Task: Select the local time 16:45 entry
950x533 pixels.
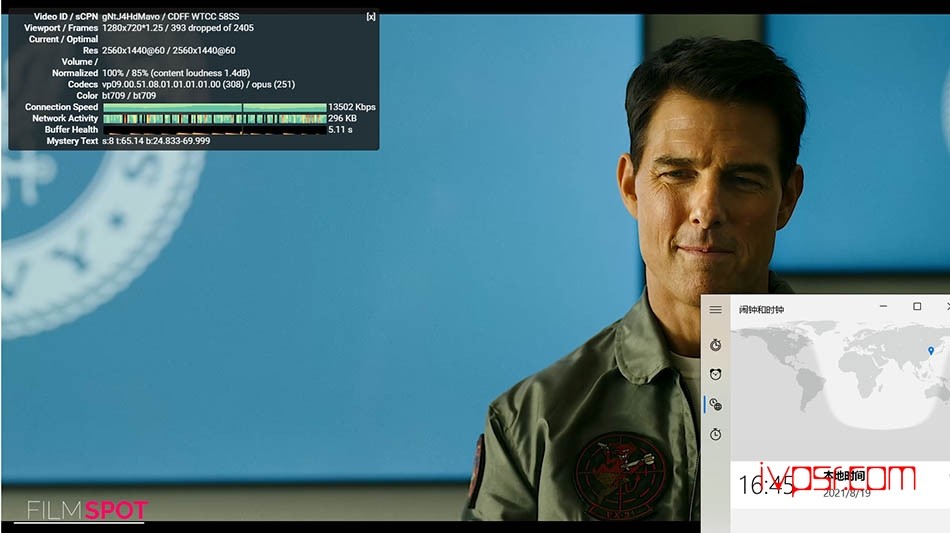Action: pos(840,485)
